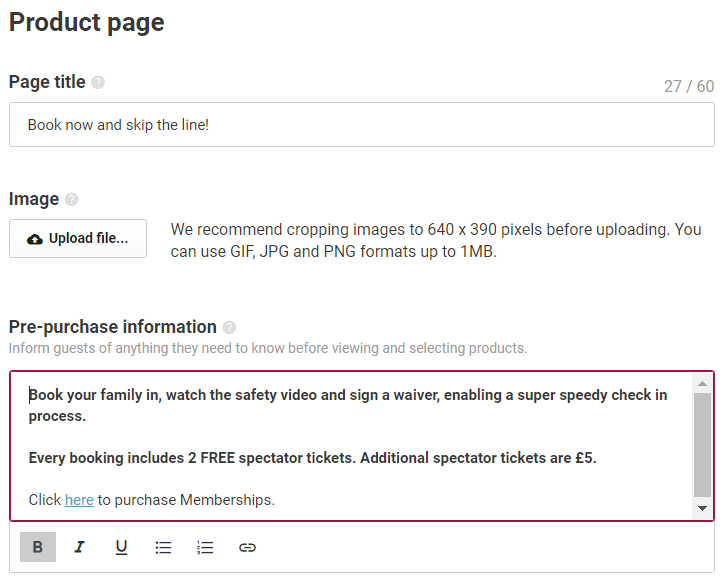728x586 pixels.
Task: Click the 'Pre-purchase information' label
Action: tap(113, 327)
